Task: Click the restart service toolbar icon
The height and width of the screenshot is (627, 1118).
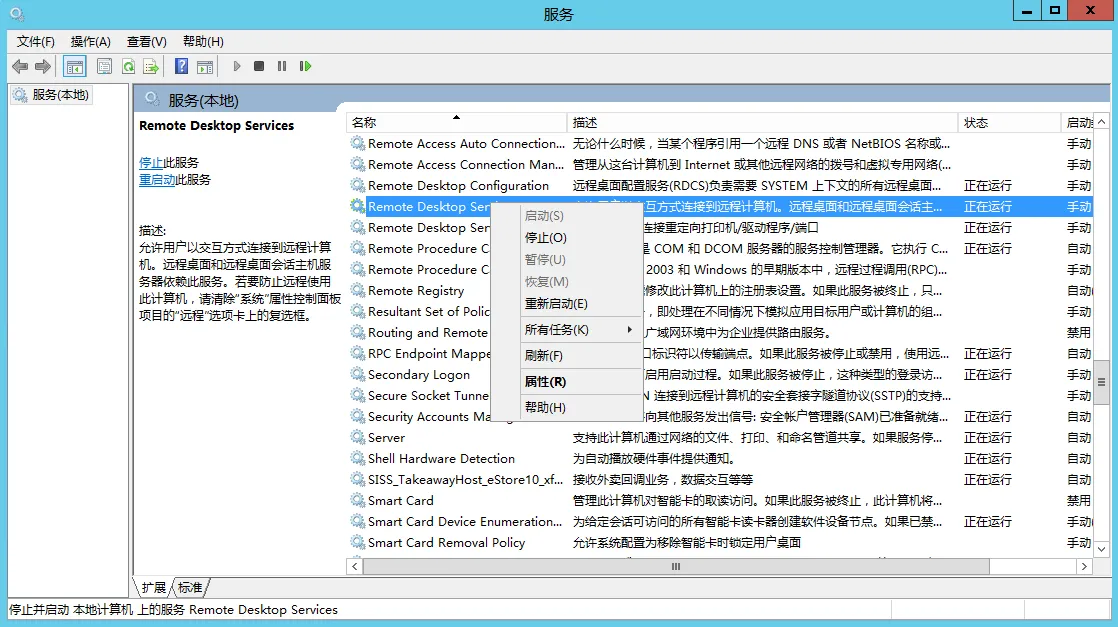Action: (x=304, y=66)
